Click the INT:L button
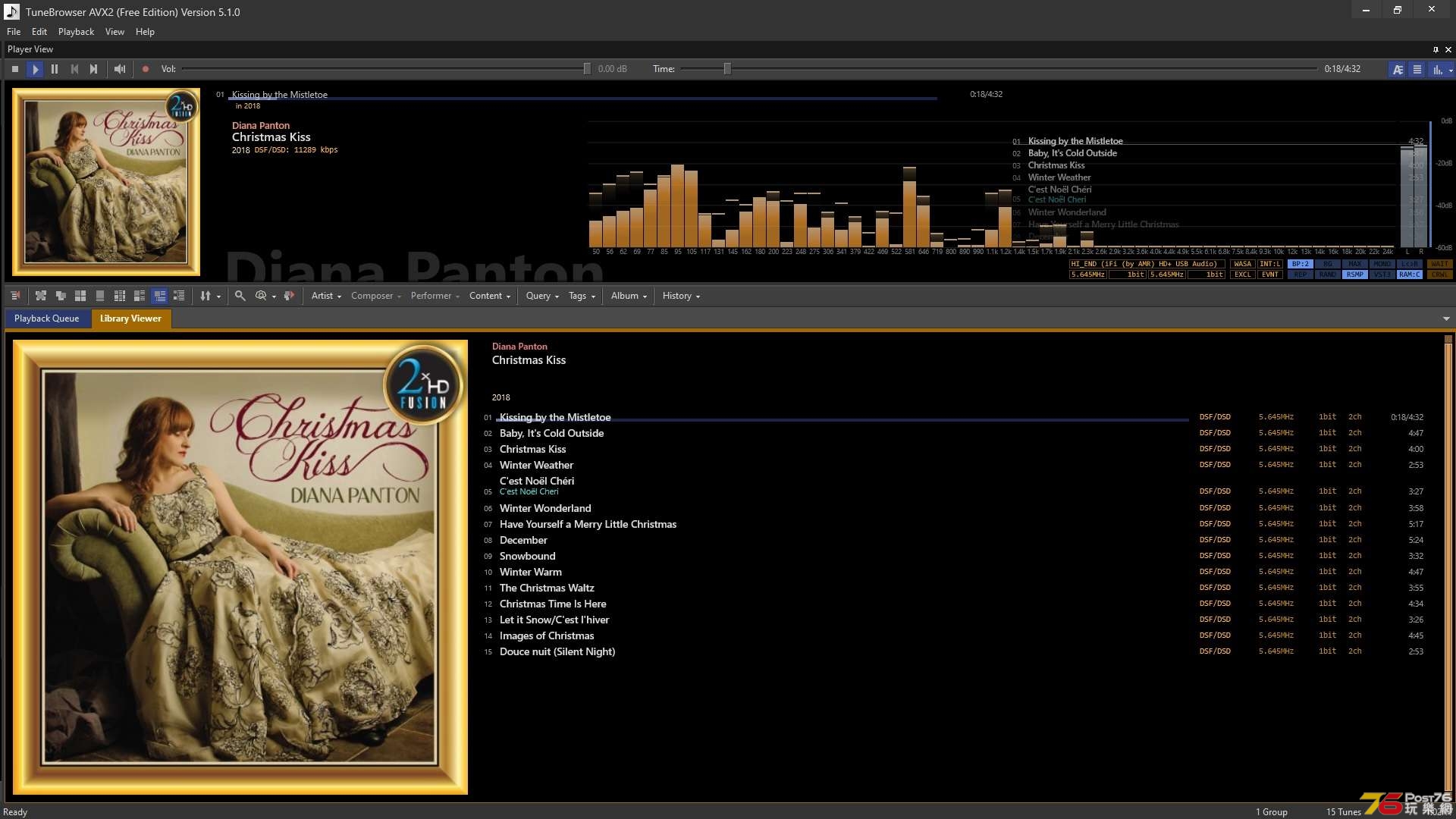Viewport: 1456px width, 819px height. coord(1270,264)
